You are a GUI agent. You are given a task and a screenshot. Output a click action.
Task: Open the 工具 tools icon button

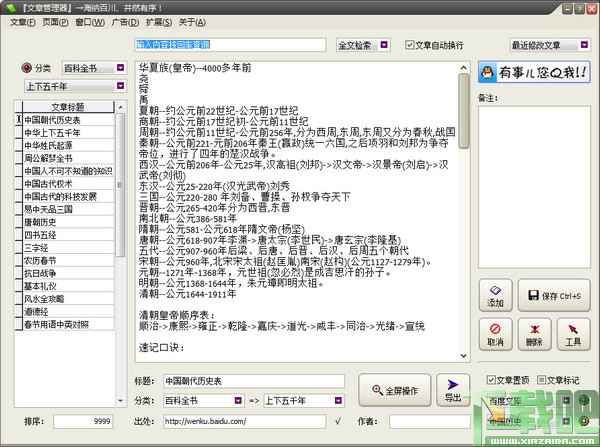click(x=573, y=334)
